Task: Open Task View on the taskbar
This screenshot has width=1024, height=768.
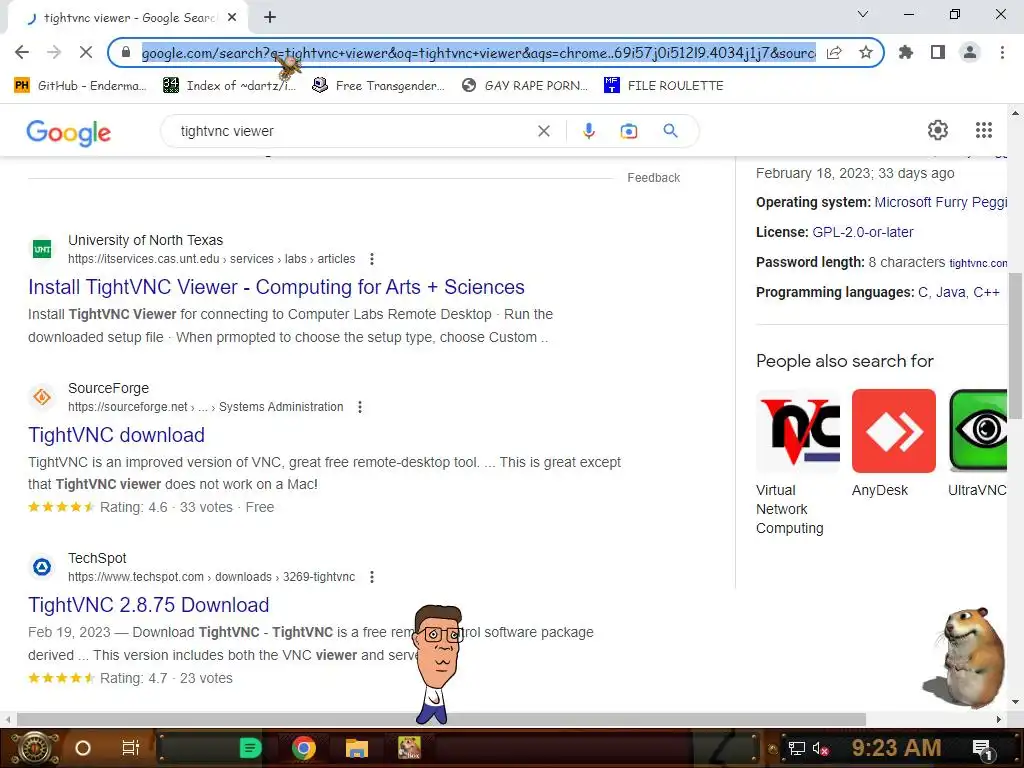Action: pos(131,748)
